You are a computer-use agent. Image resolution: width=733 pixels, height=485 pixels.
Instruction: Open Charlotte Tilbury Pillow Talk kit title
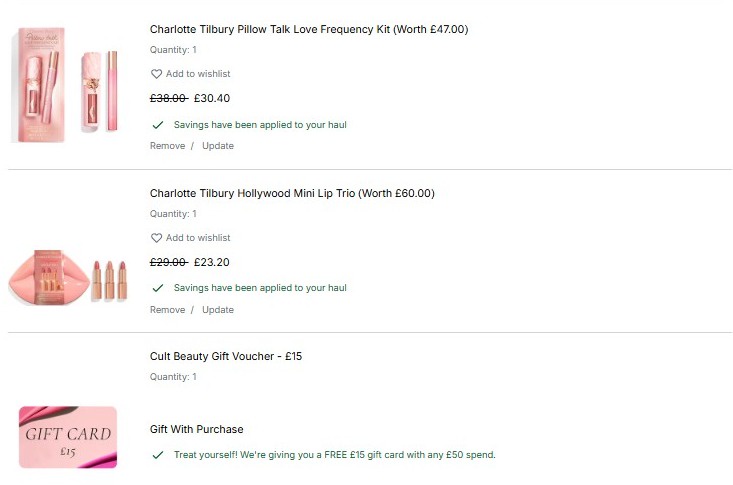click(308, 30)
